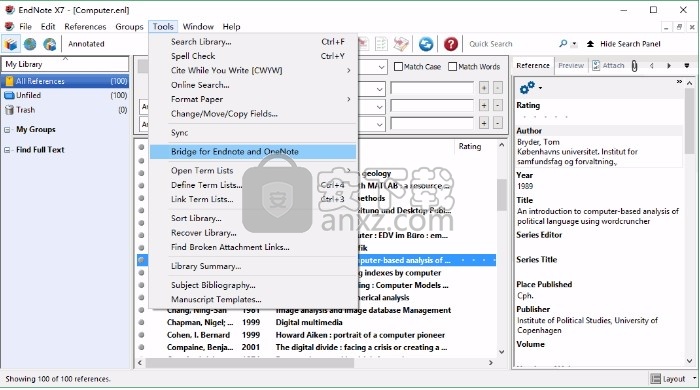
Task: Go to previous reference arrow
Action: point(652,66)
